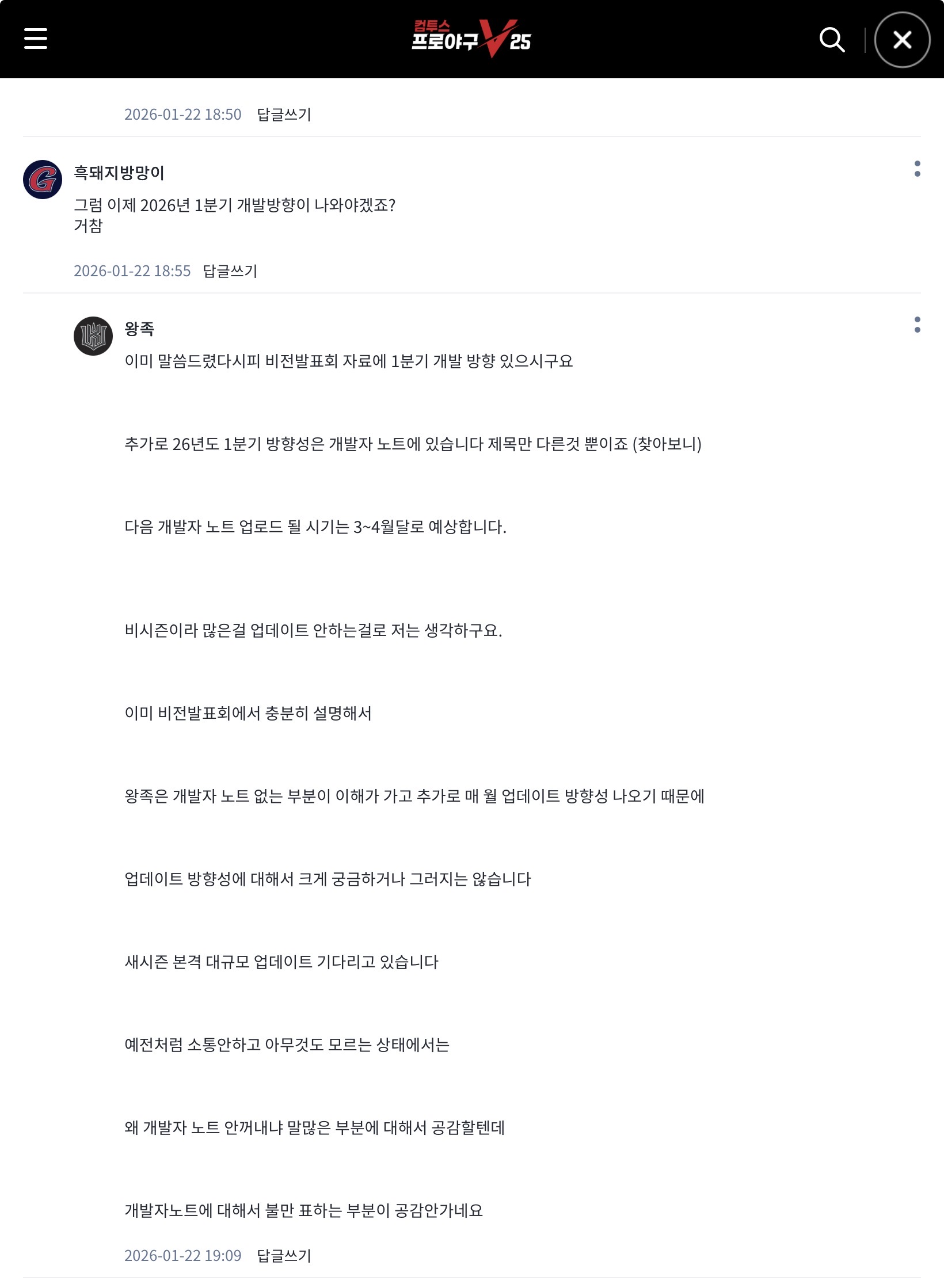Viewport: 944px width, 1288px height.
Task: Click 왕족's crest profile avatar
Action: (93, 336)
